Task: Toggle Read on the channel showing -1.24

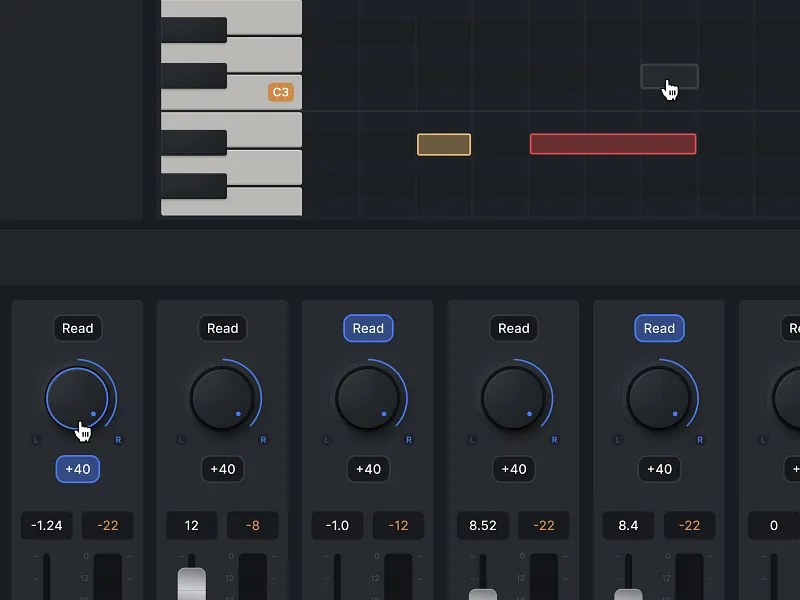Action: pos(78,328)
